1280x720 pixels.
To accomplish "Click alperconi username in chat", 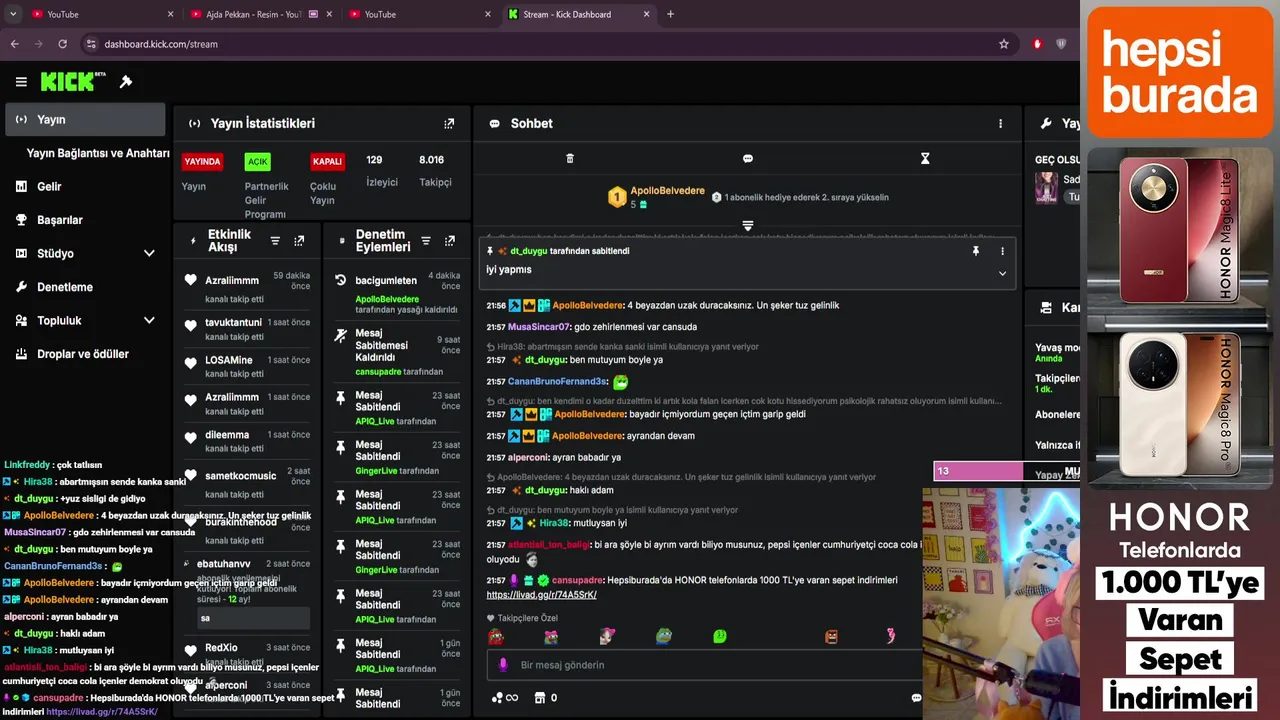I will coord(528,457).
